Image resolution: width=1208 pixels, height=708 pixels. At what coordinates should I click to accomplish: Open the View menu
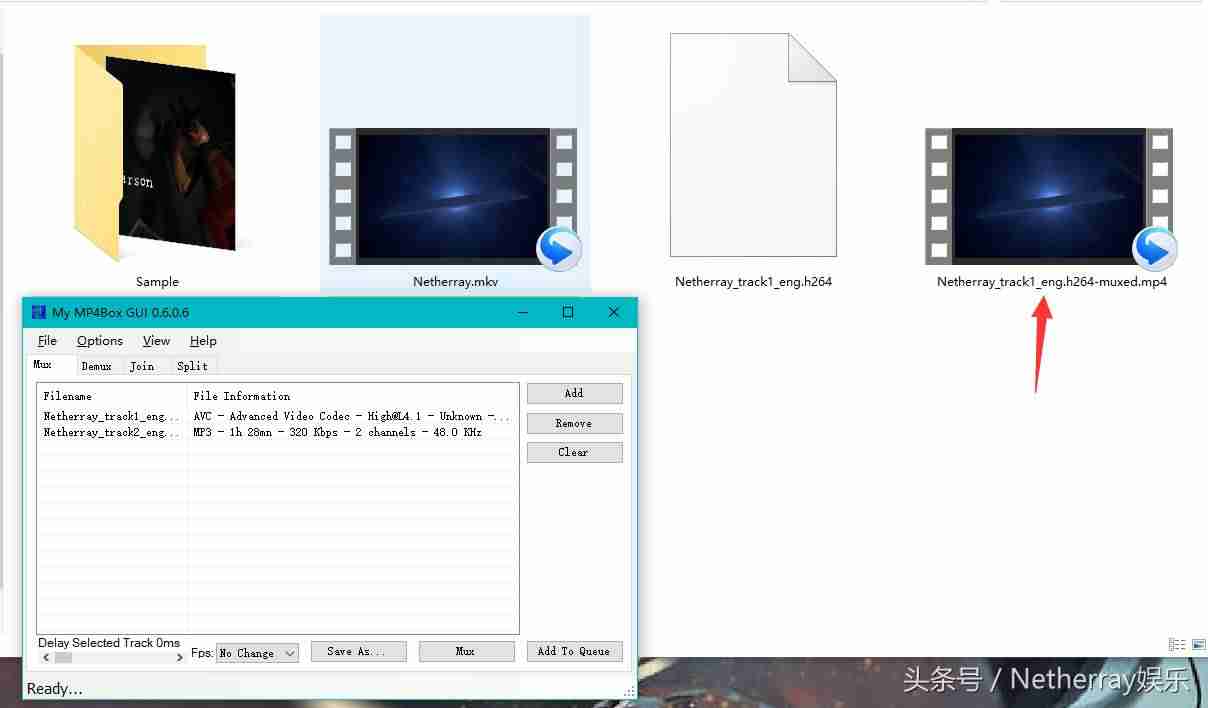[x=156, y=341]
